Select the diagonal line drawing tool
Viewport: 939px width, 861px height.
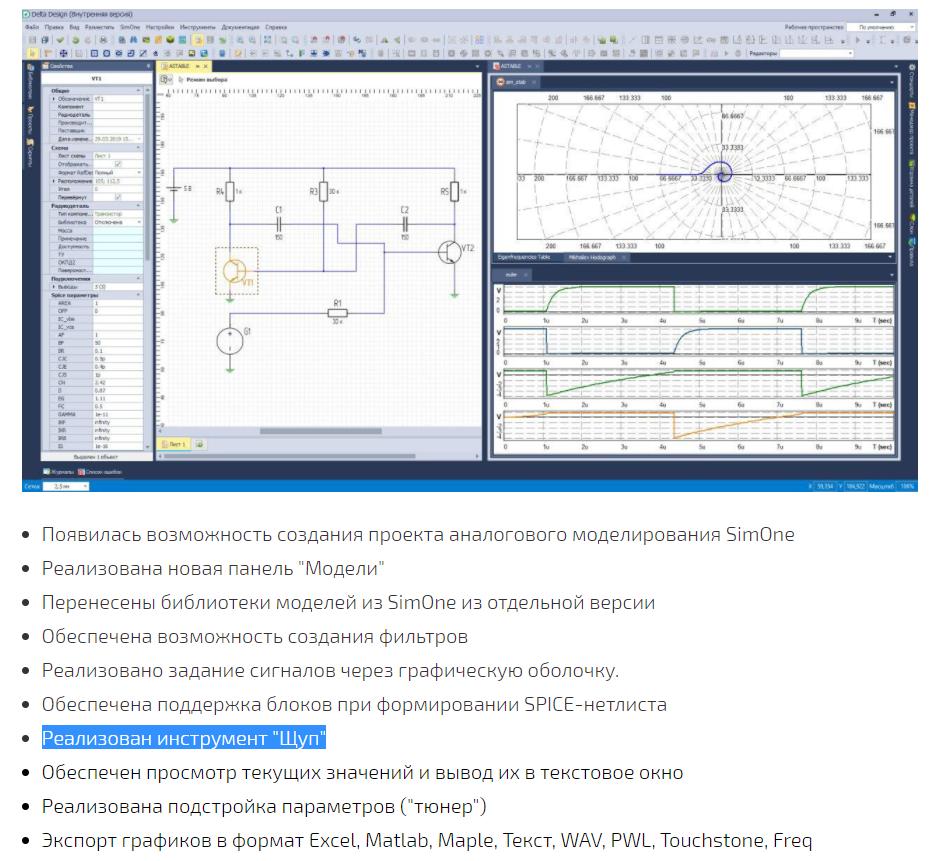(143, 53)
